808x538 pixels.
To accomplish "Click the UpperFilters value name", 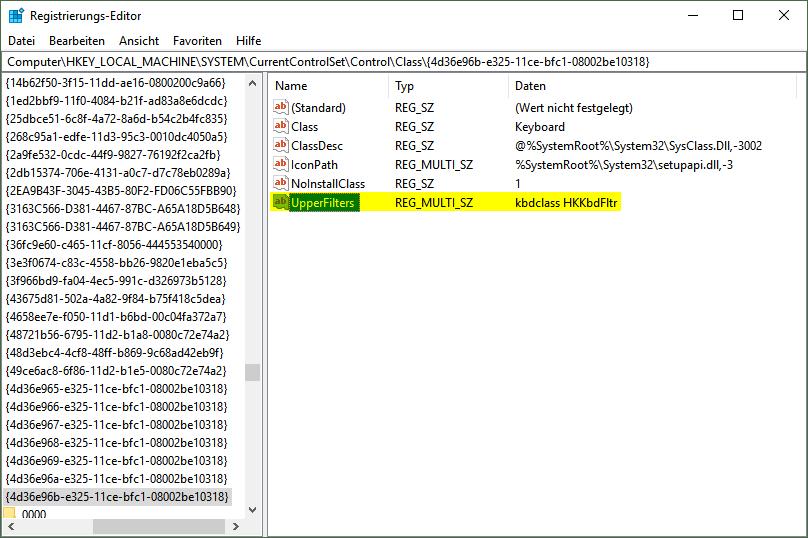I will (323, 203).
